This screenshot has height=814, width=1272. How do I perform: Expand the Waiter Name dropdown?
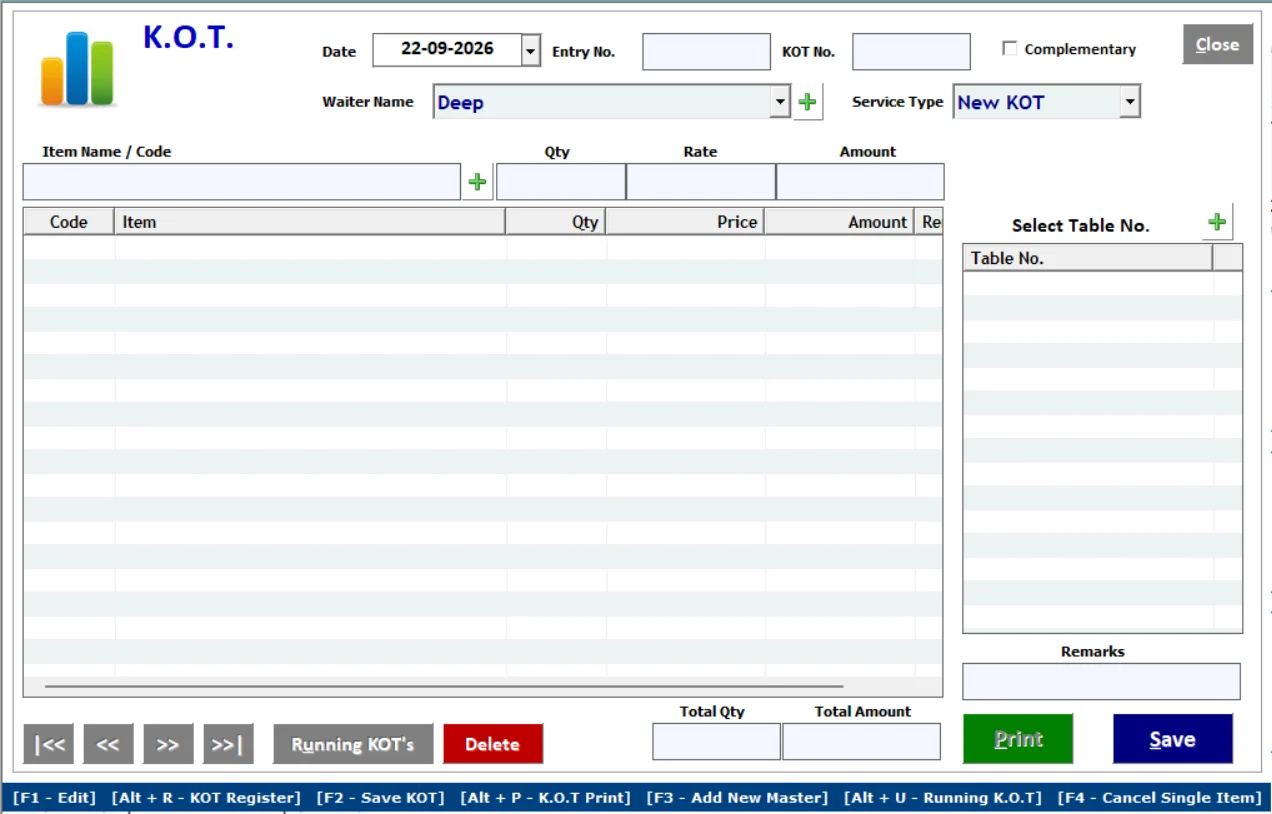(780, 102)
